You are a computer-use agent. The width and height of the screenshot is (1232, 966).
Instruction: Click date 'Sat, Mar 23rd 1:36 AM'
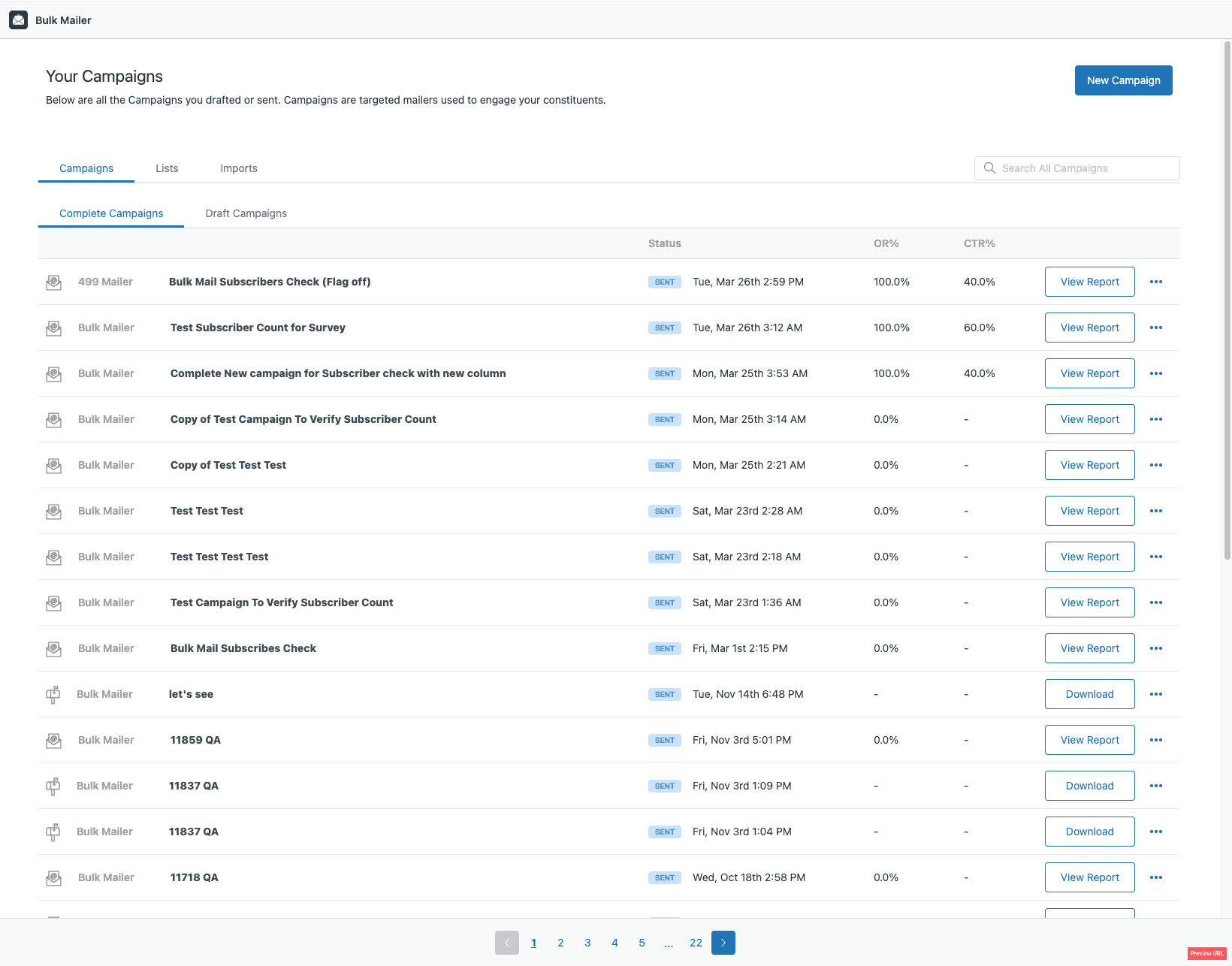tap(747, 602)
